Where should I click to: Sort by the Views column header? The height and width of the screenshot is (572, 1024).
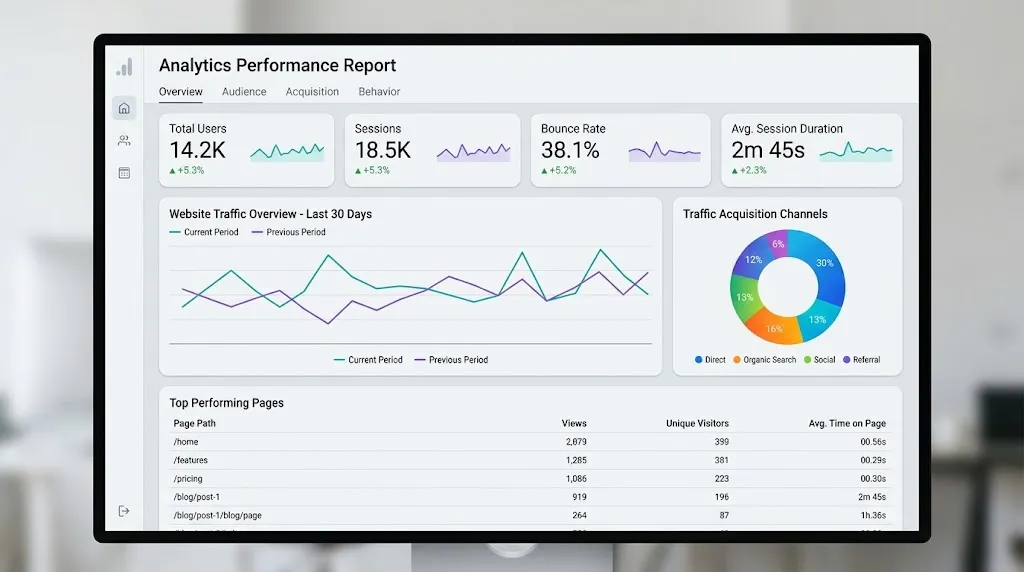coord(574,423)
